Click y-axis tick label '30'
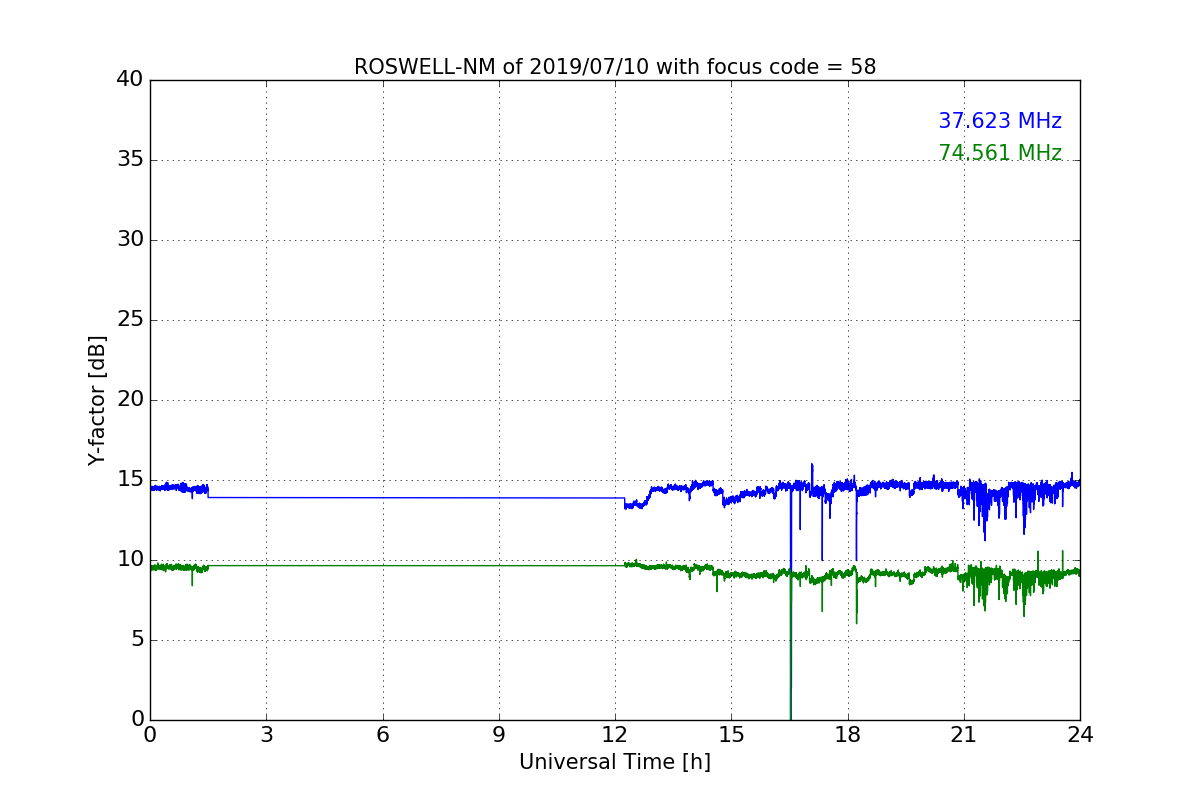Viewport: 1200px width, 800px height. [x=130, y=240]
